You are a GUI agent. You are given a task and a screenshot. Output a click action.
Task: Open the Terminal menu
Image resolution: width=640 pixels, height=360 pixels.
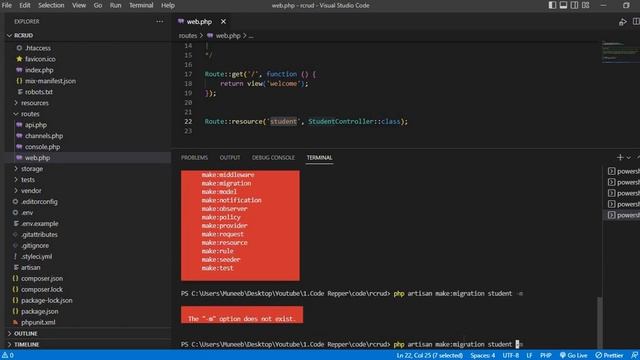(141, 5)
